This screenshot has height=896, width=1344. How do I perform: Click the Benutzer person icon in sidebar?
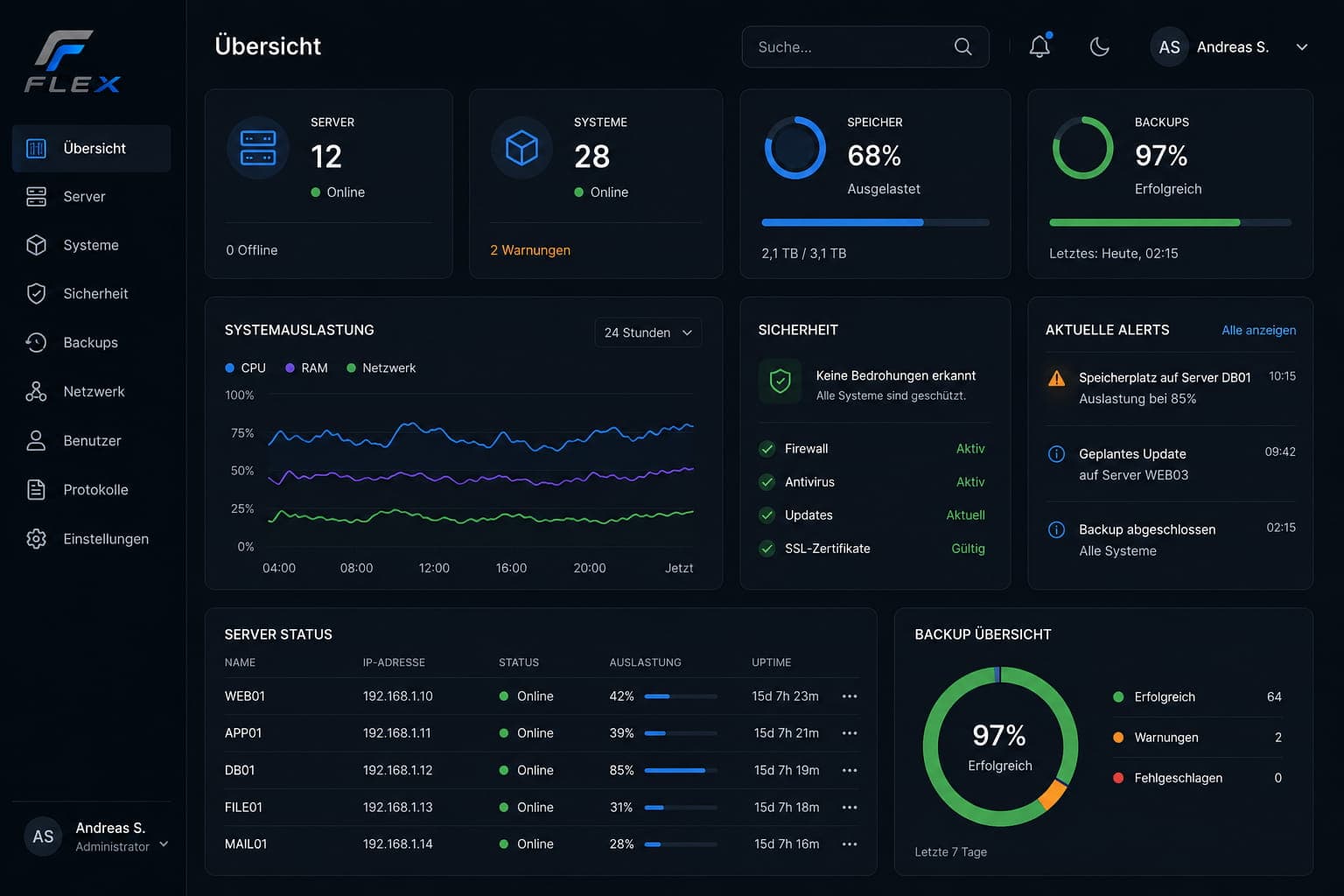[x=36, y=440]
